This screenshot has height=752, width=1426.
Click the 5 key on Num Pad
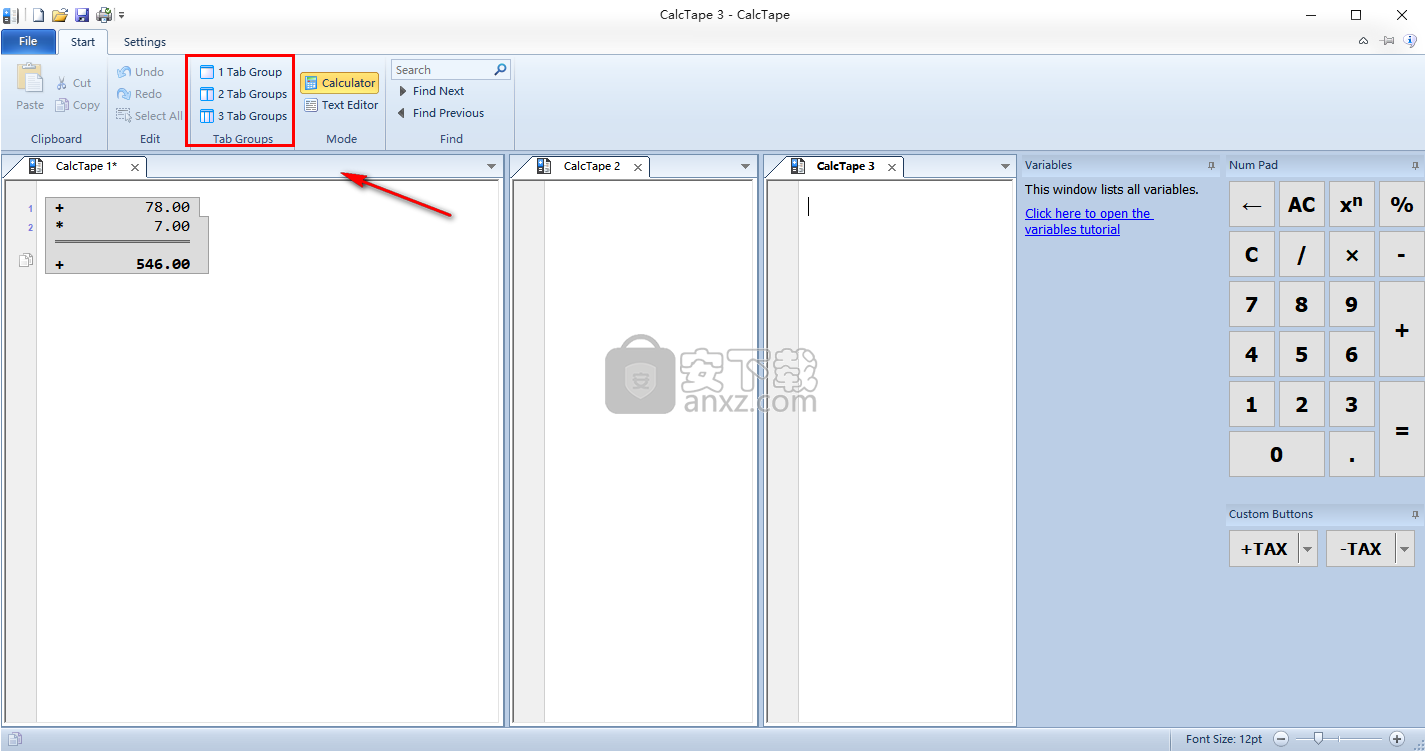coord(1301,355)
